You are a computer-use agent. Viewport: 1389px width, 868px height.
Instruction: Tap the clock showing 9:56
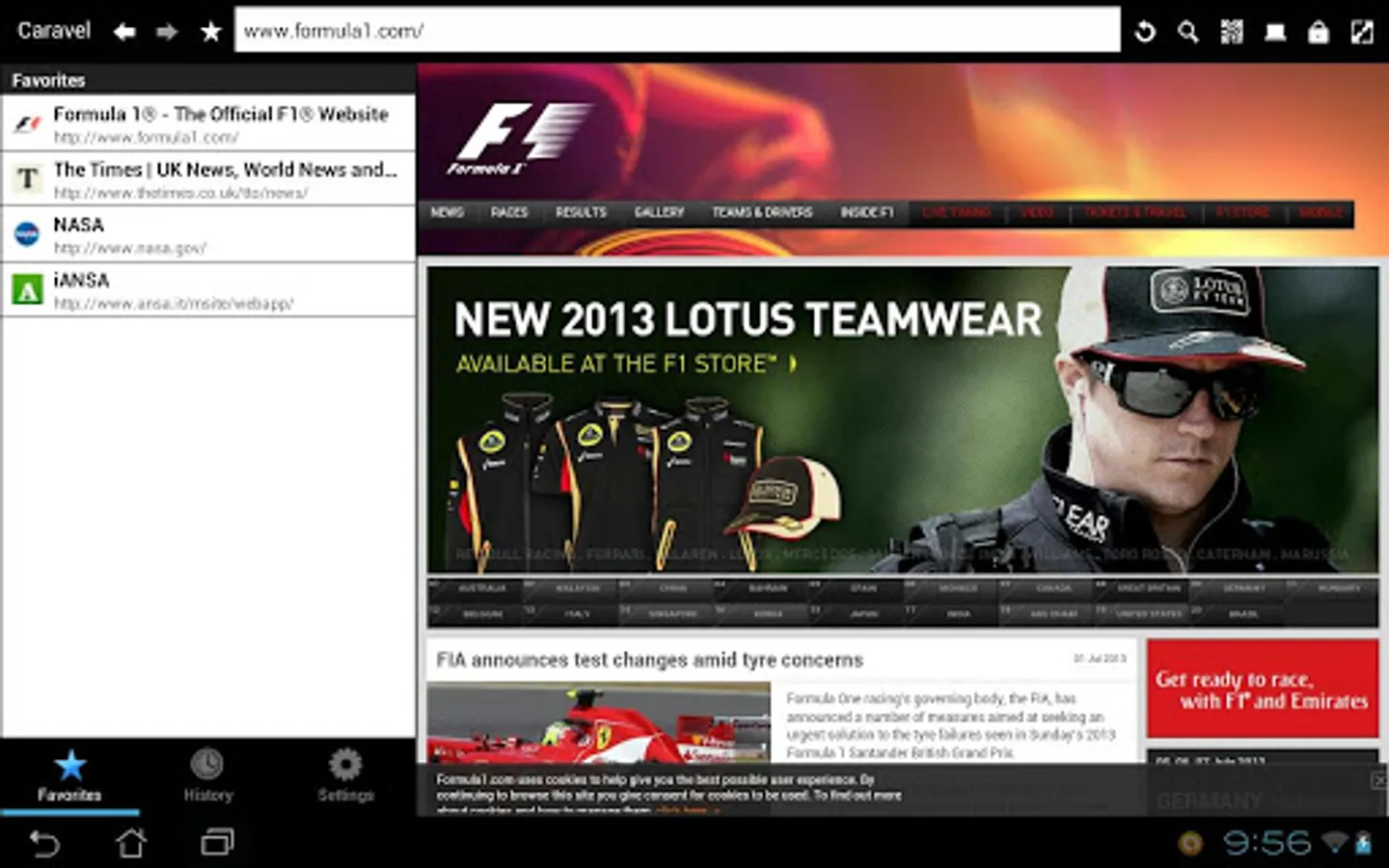(x=1266, y=844)
